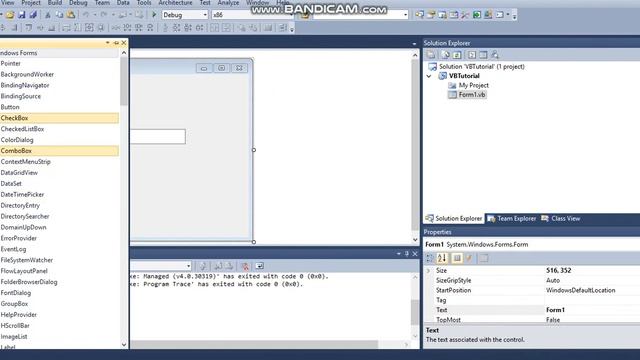This screenshot has width=640, height=360.
Task: Open the Debug menu
Action: [x=78, y=3]
